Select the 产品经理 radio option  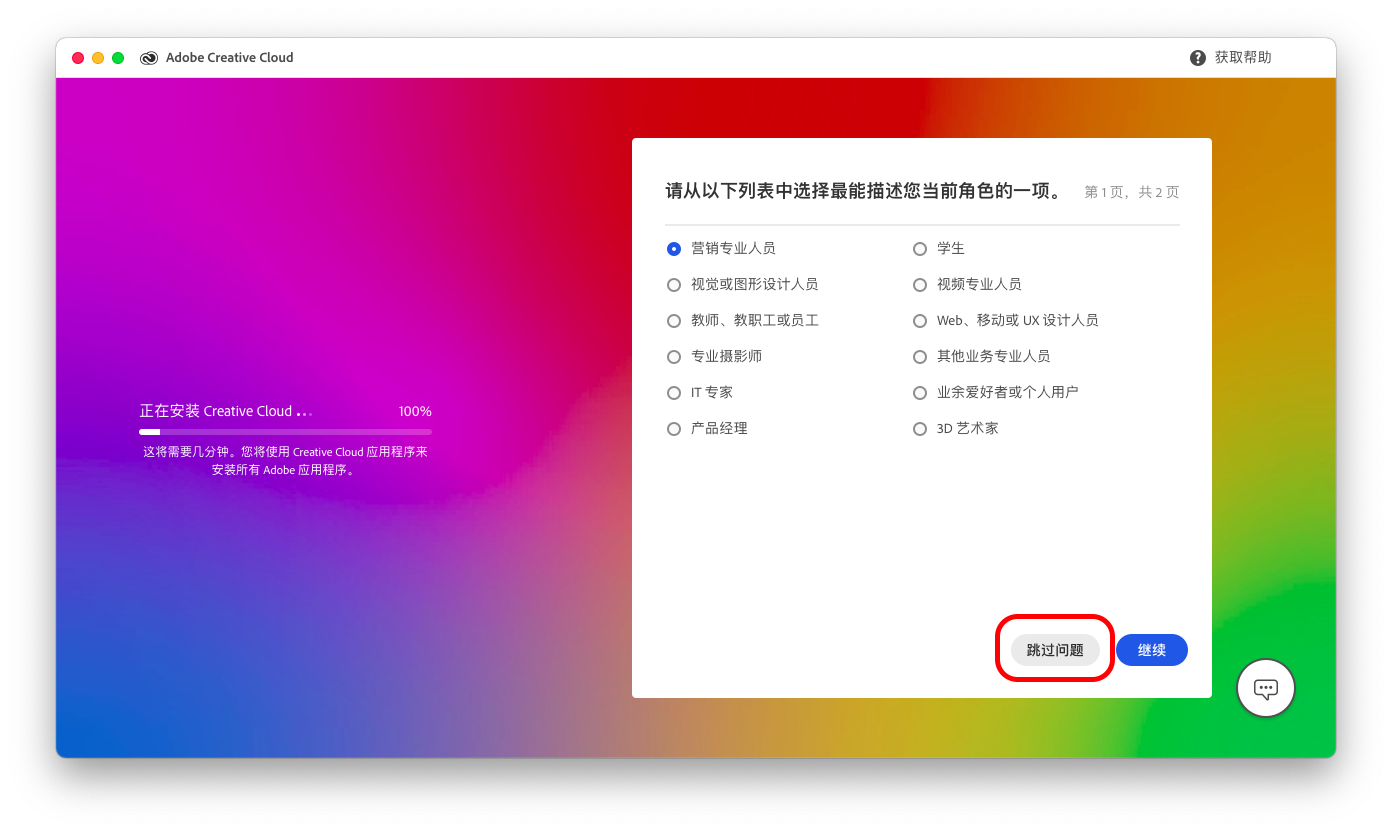pos(674,429)
